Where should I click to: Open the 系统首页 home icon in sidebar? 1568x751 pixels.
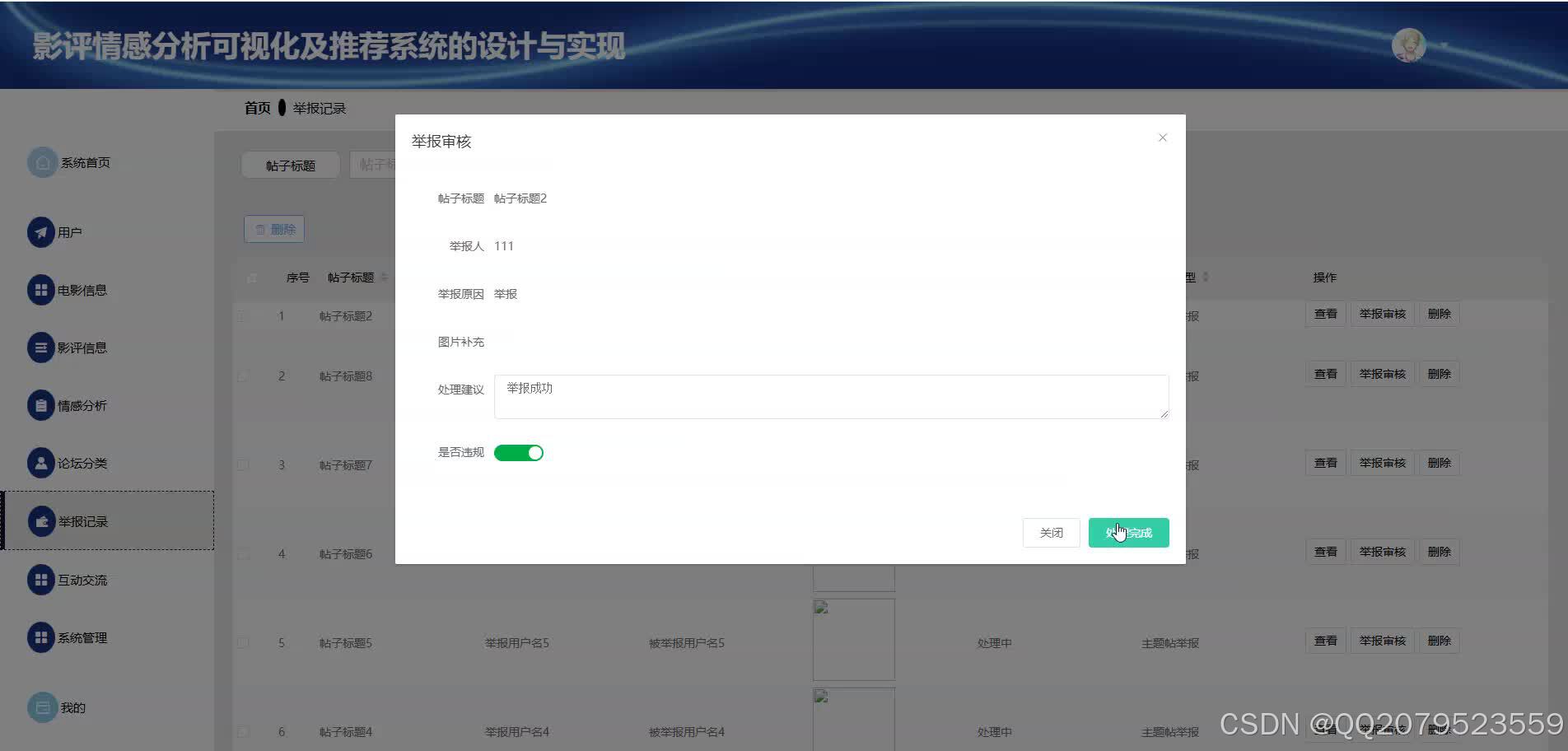point(42,161)
